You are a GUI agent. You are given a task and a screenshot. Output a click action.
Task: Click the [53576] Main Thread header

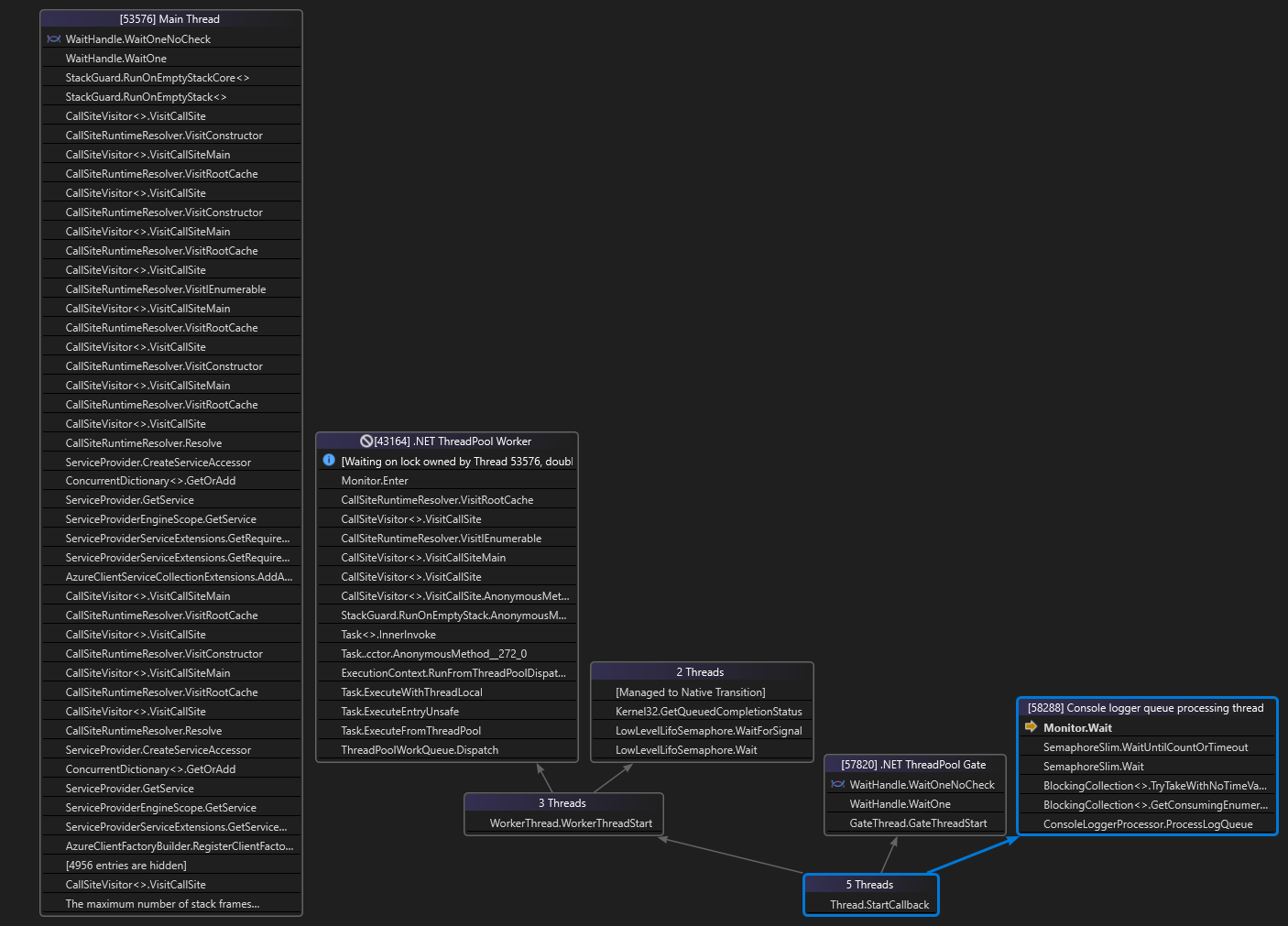[x=170, y=18]
